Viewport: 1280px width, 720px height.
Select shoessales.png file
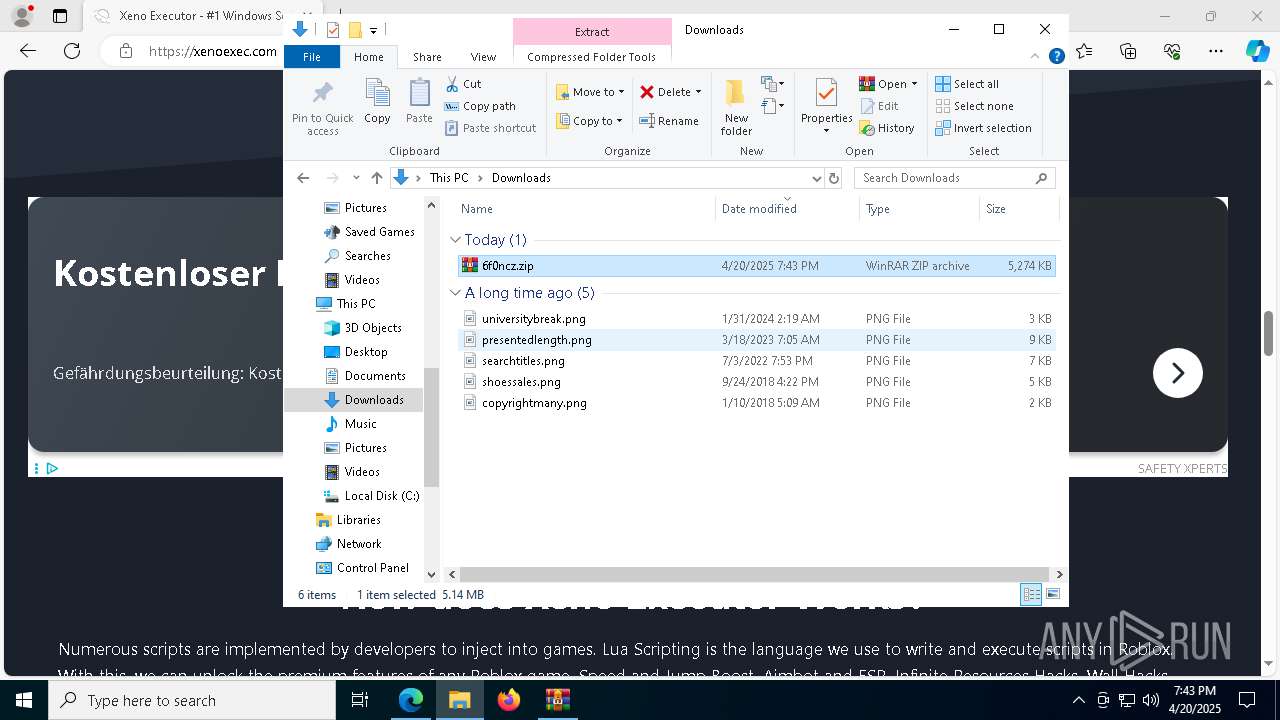(756, 382)
